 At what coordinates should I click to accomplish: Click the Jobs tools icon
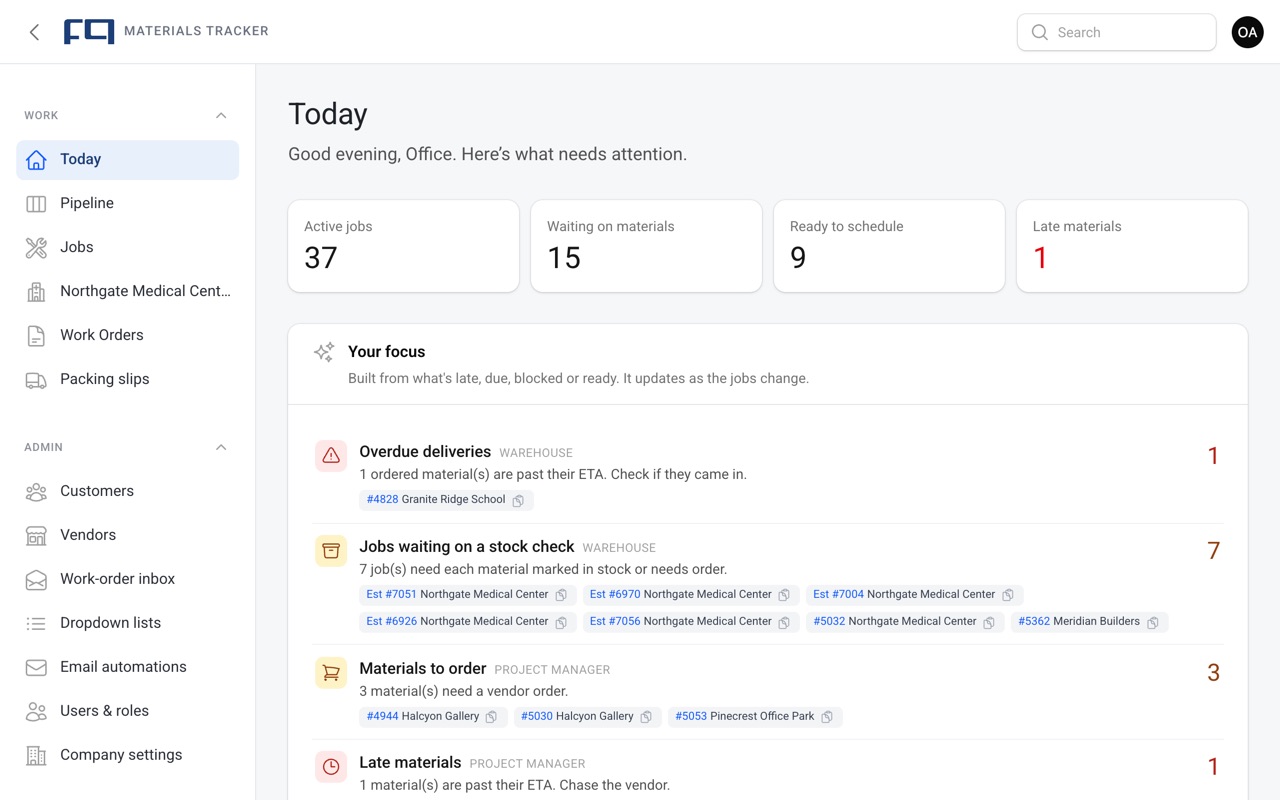click(x=36, y=248)
